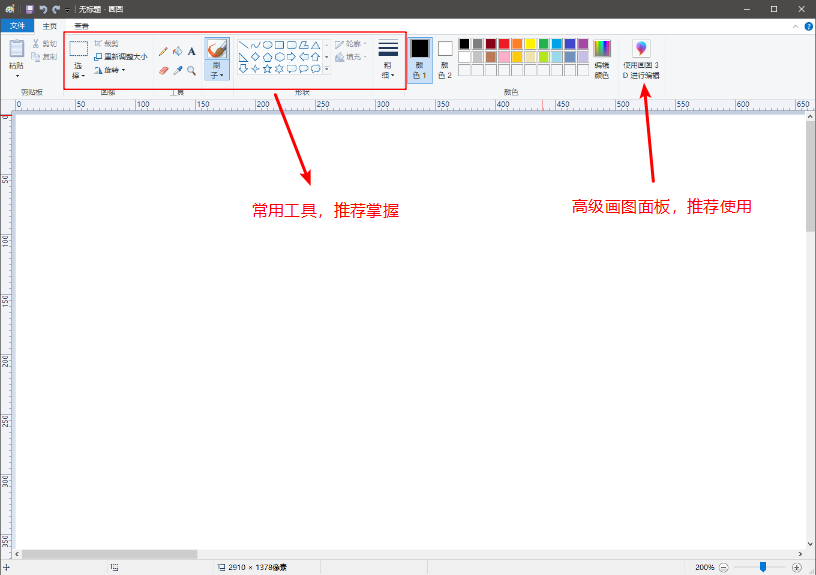Switch to the View (查看) tab
Screen dimensions: 816x575
[x=81, y=26]
